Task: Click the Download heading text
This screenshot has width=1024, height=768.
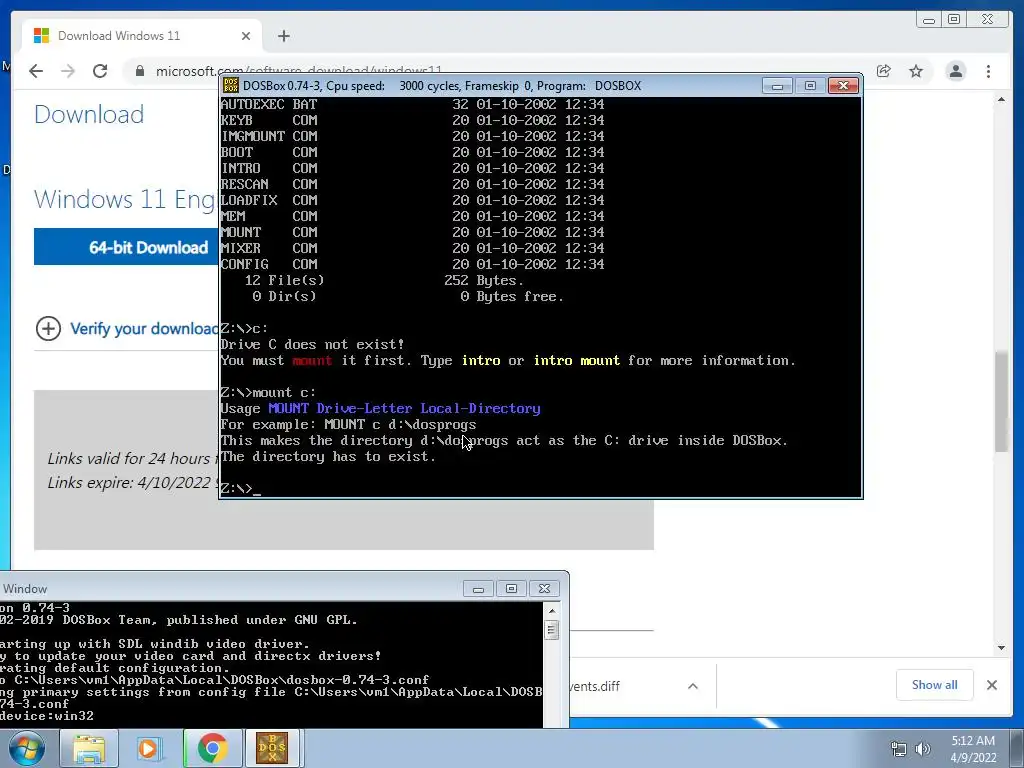Action: click(89, 114)
